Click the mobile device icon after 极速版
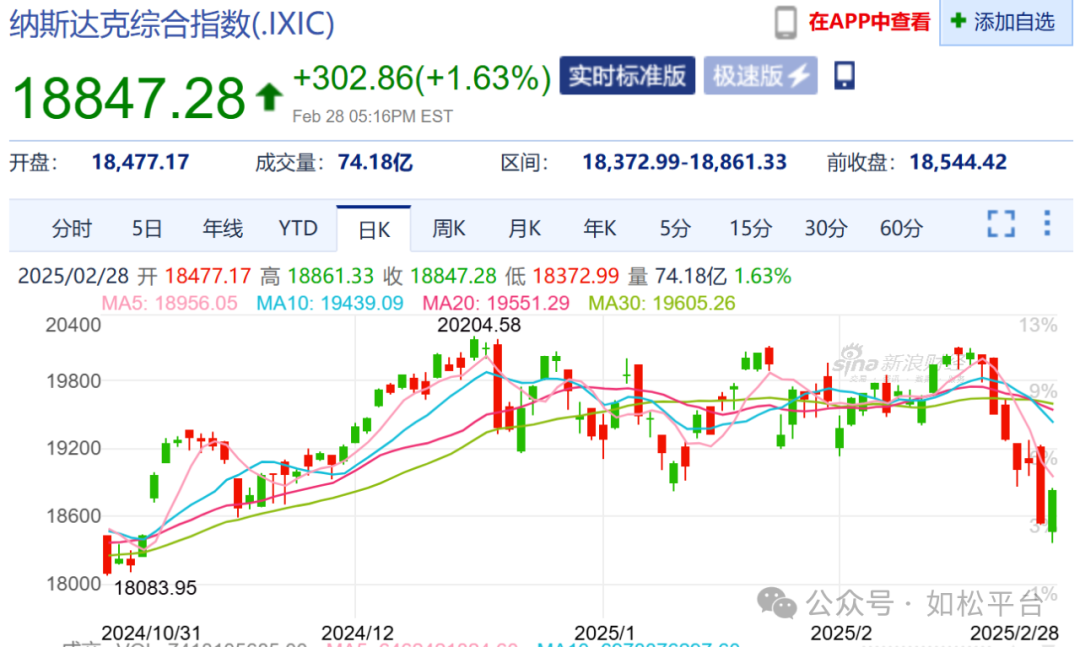The height and width of the screenshot is (647, 1080). (844, 75)
